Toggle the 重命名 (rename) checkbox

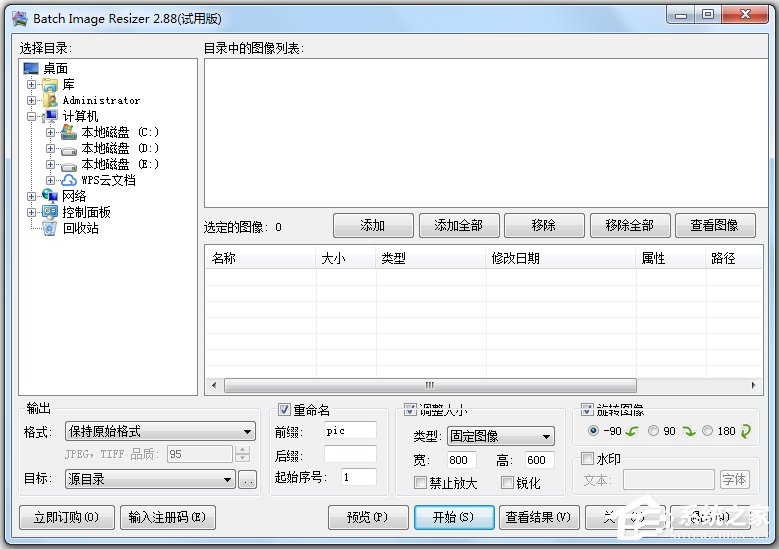point(284,410)
